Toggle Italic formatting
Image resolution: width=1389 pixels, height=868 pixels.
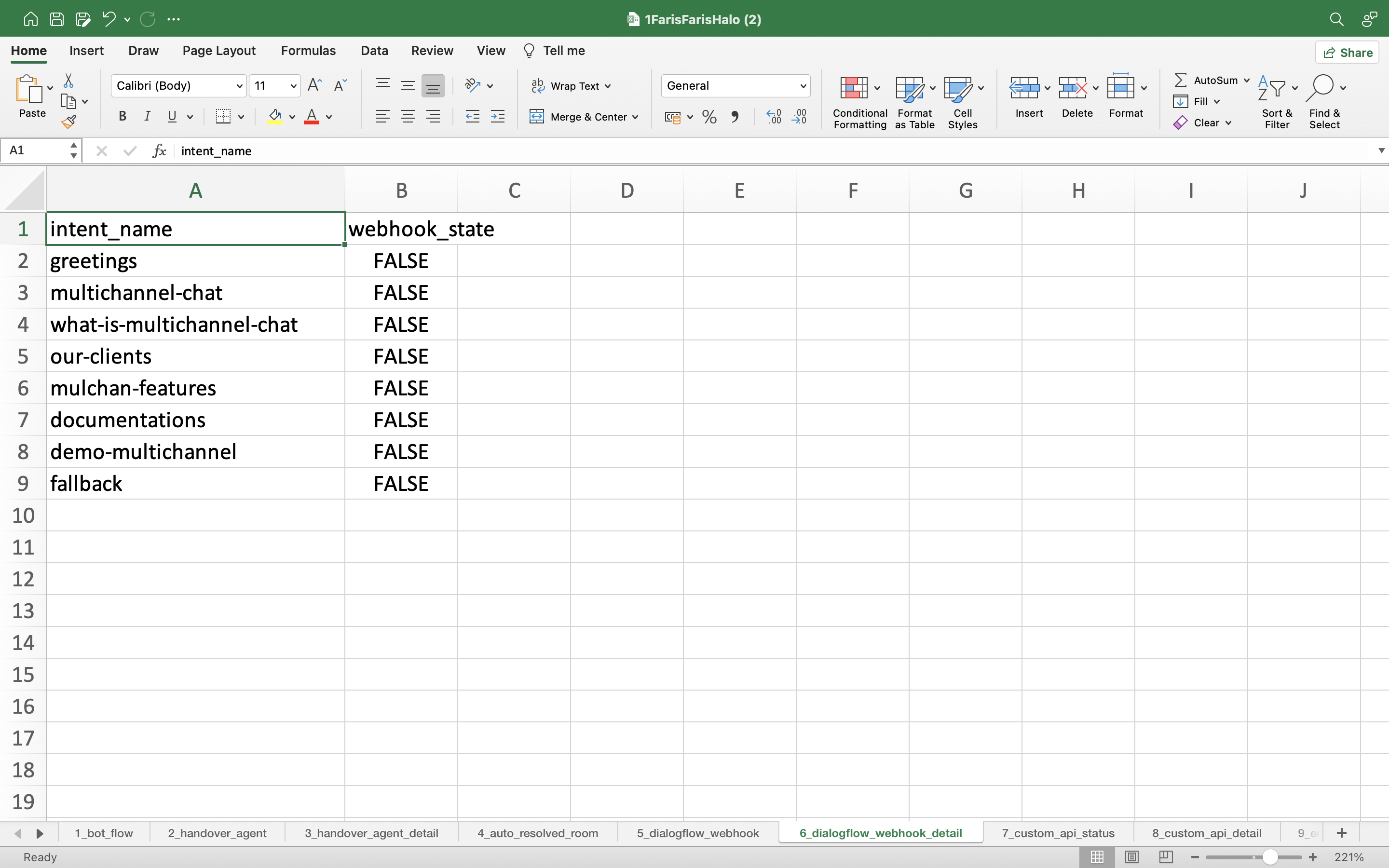(147, 117)
